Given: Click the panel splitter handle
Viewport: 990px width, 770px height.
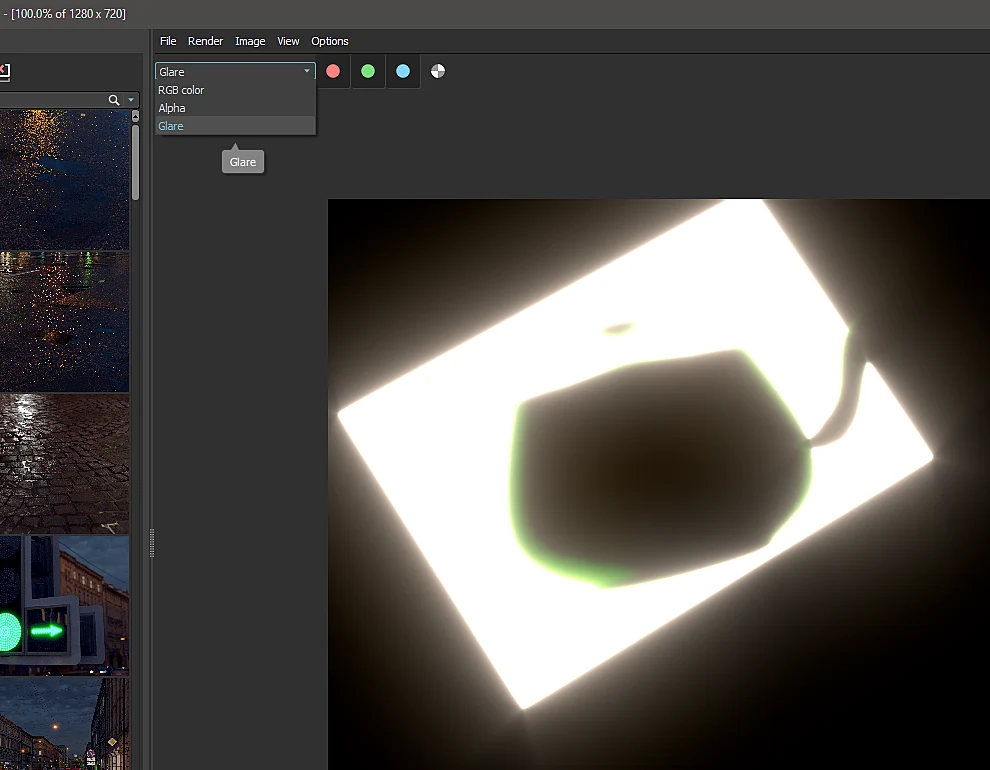Looking at the screenshot, I should (x=152, y=543).
